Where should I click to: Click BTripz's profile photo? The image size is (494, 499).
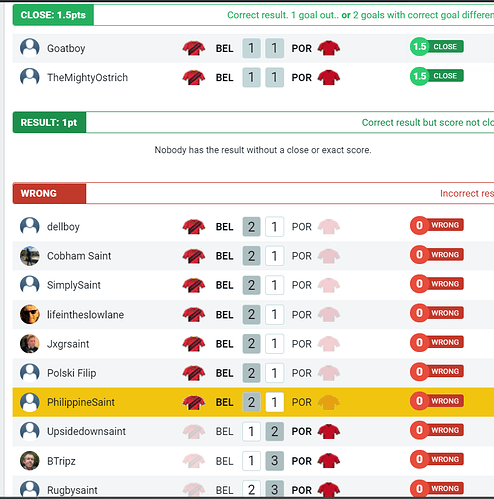(x=30, y=461)
